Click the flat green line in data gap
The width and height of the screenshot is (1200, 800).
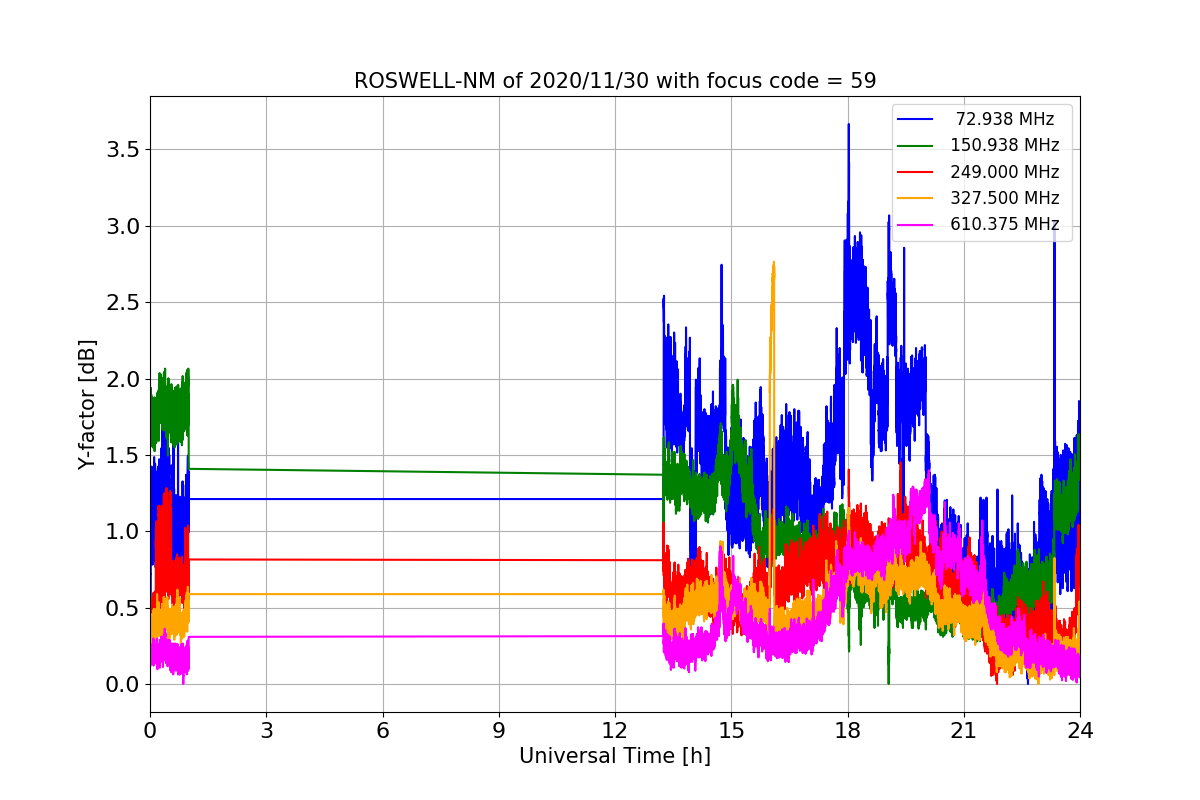pyautogui.click(x=425, y=471)
